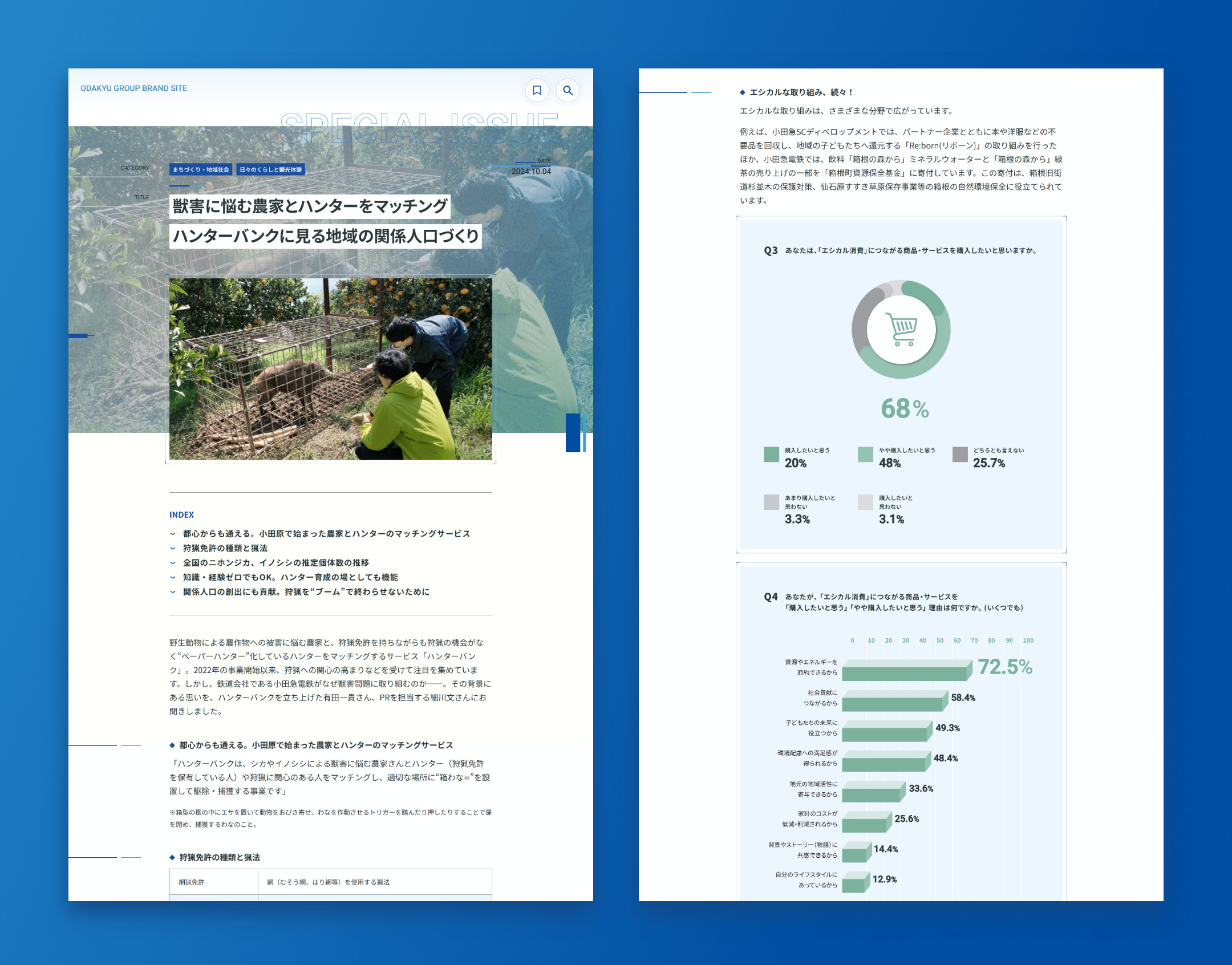Image resolution: width=1232 pixels, height=965 pixels.
Task: Click the shopping cart icon in donut chart
Action: [x=901, y=329]
